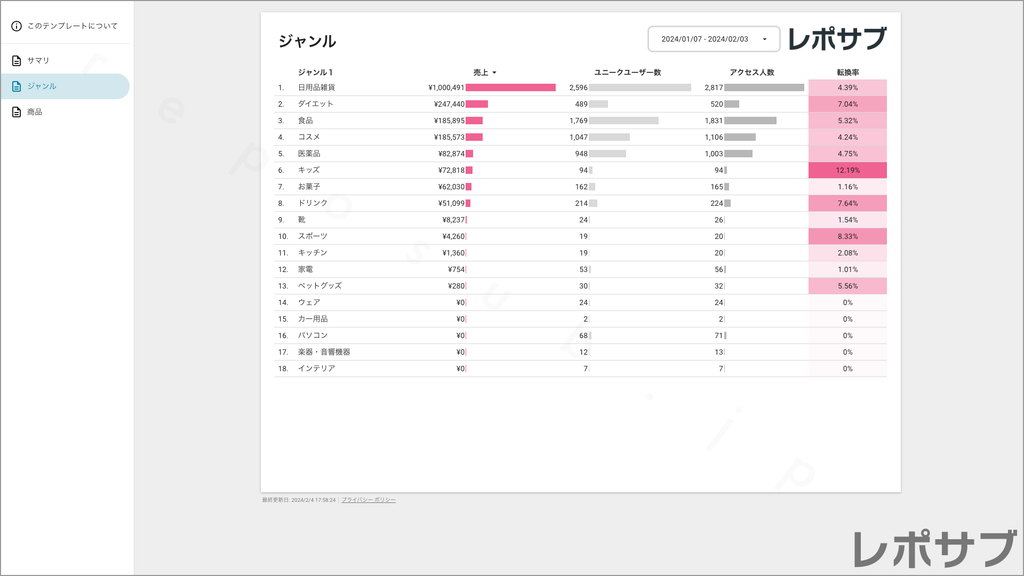Open the サマリ page

(x=39, y=60)
